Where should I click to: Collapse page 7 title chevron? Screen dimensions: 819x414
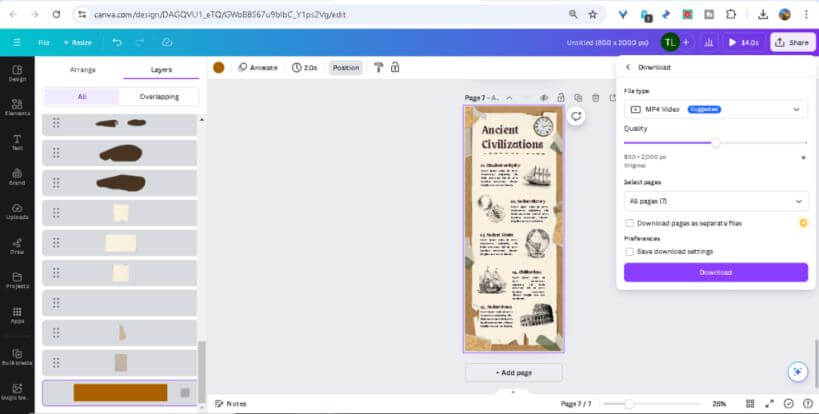pyautogui.click(x=509, y=98)
